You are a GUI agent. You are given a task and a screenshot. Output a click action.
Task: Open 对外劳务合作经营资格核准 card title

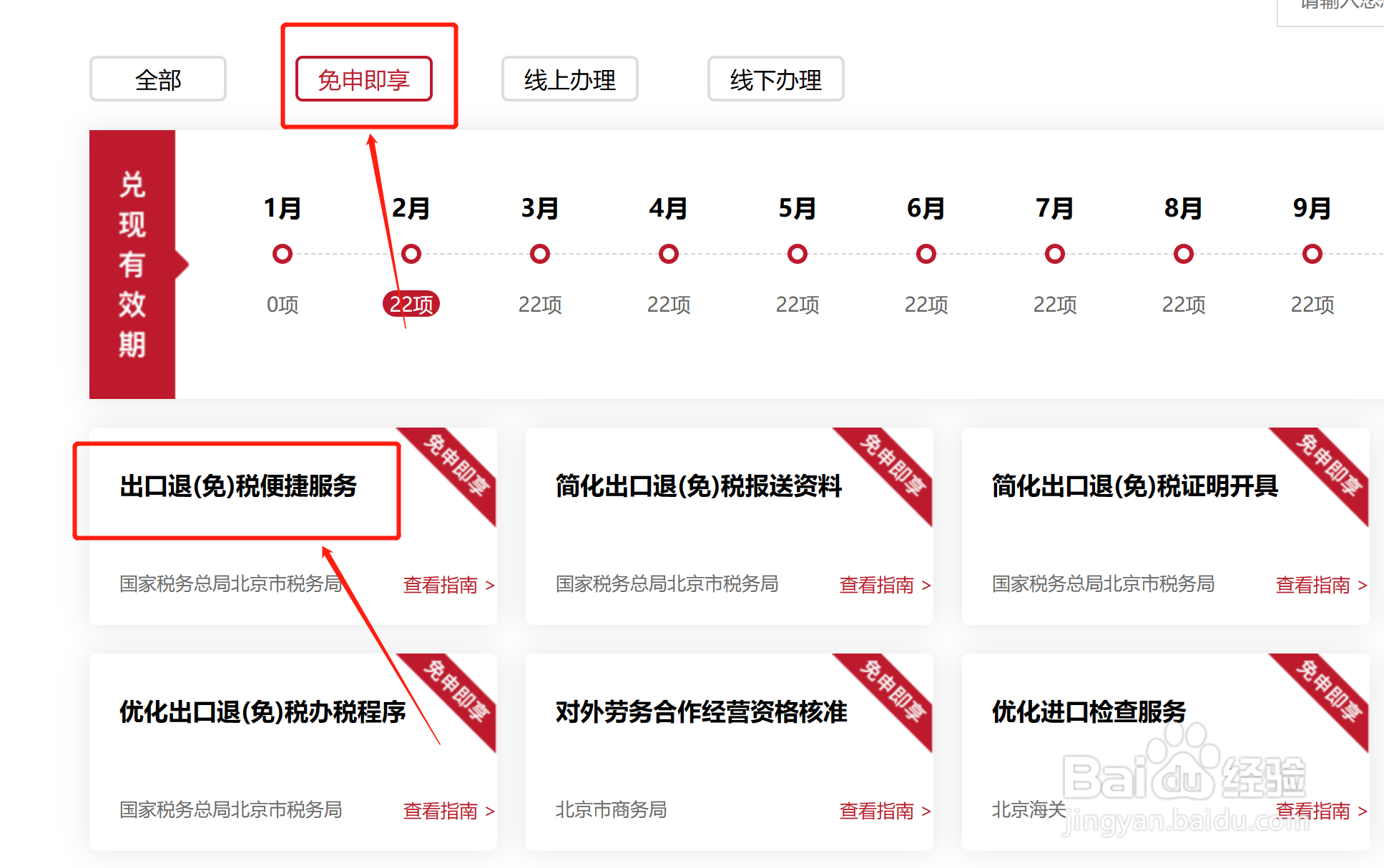click(701, 712)
